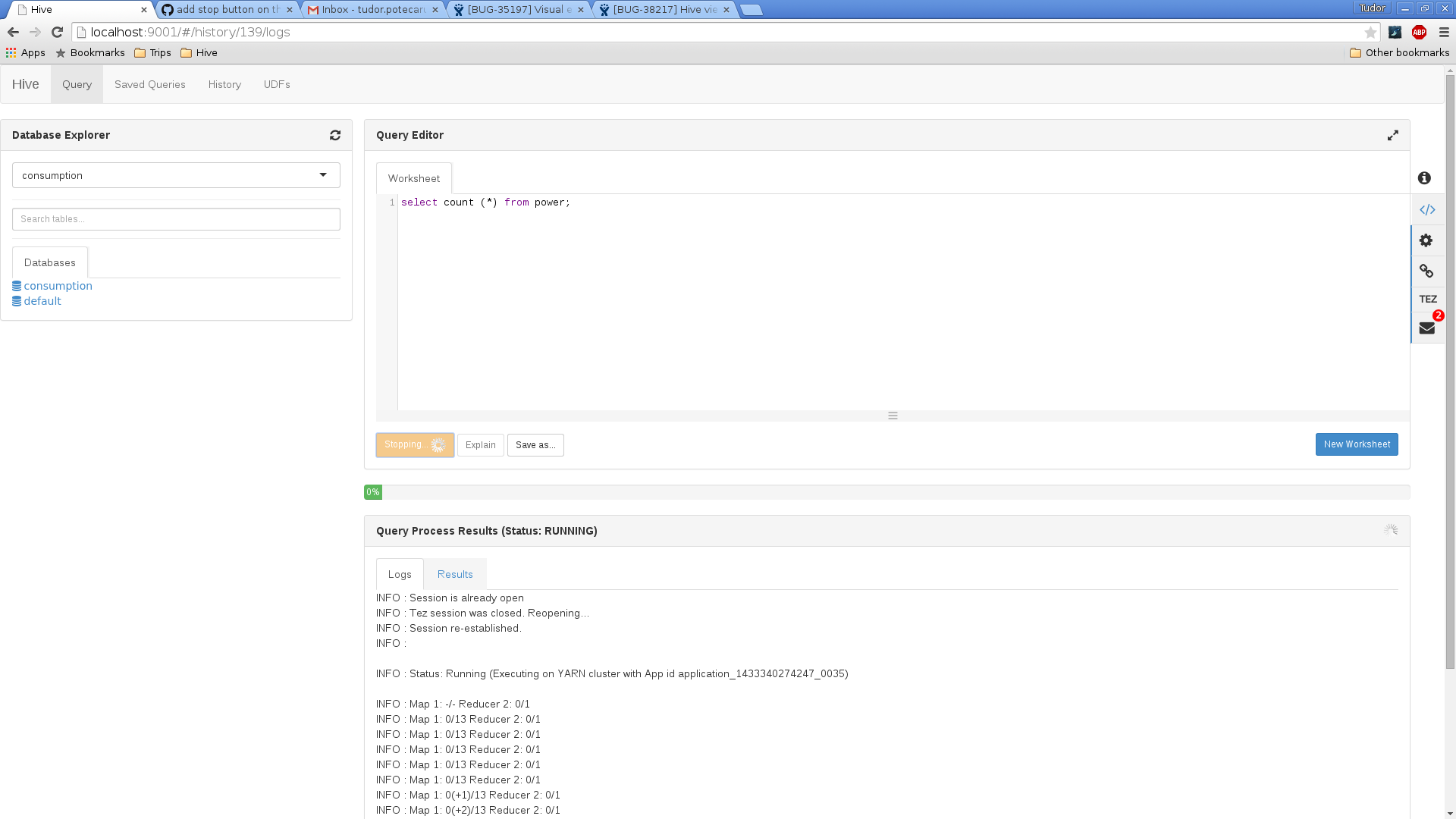The width and height of the screenshot is (1456, 819).
Task: Open the Tudor profile button
Action: [1372, 8]
